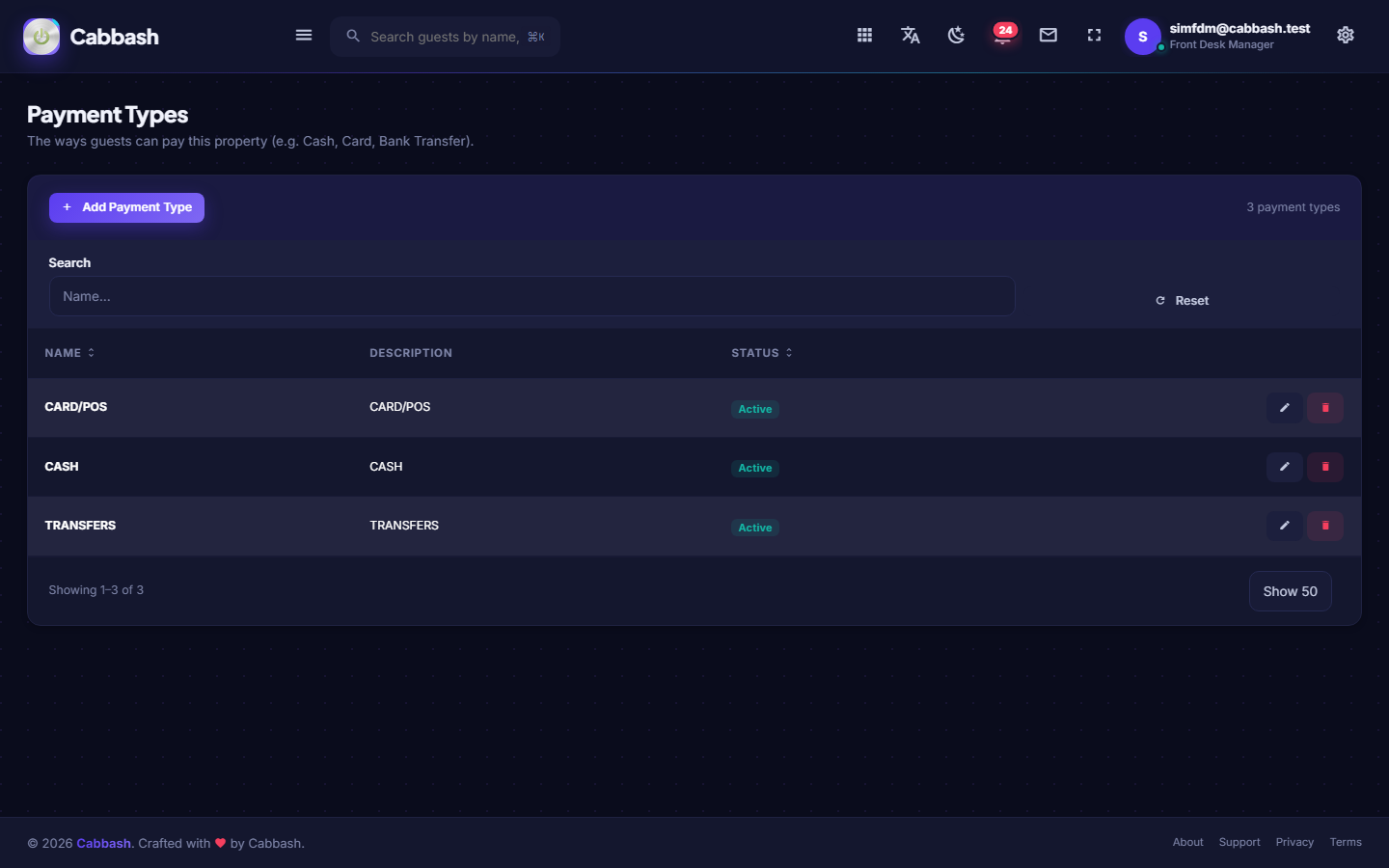Open the user avatar S menu
Viewport: 1389px width, 868px height.
tap(1143, 37)
